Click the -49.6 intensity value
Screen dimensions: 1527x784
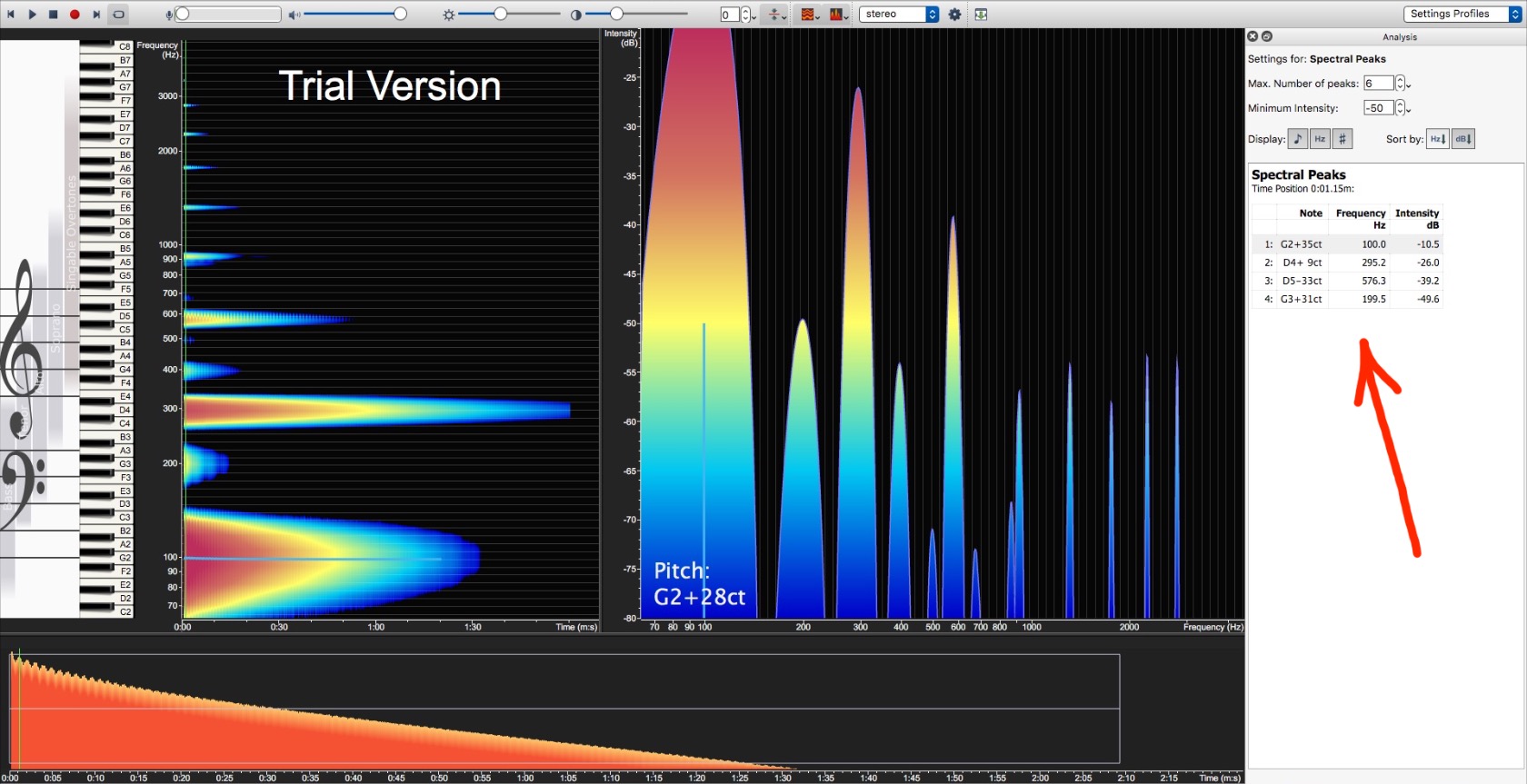tap(1428, 299)
